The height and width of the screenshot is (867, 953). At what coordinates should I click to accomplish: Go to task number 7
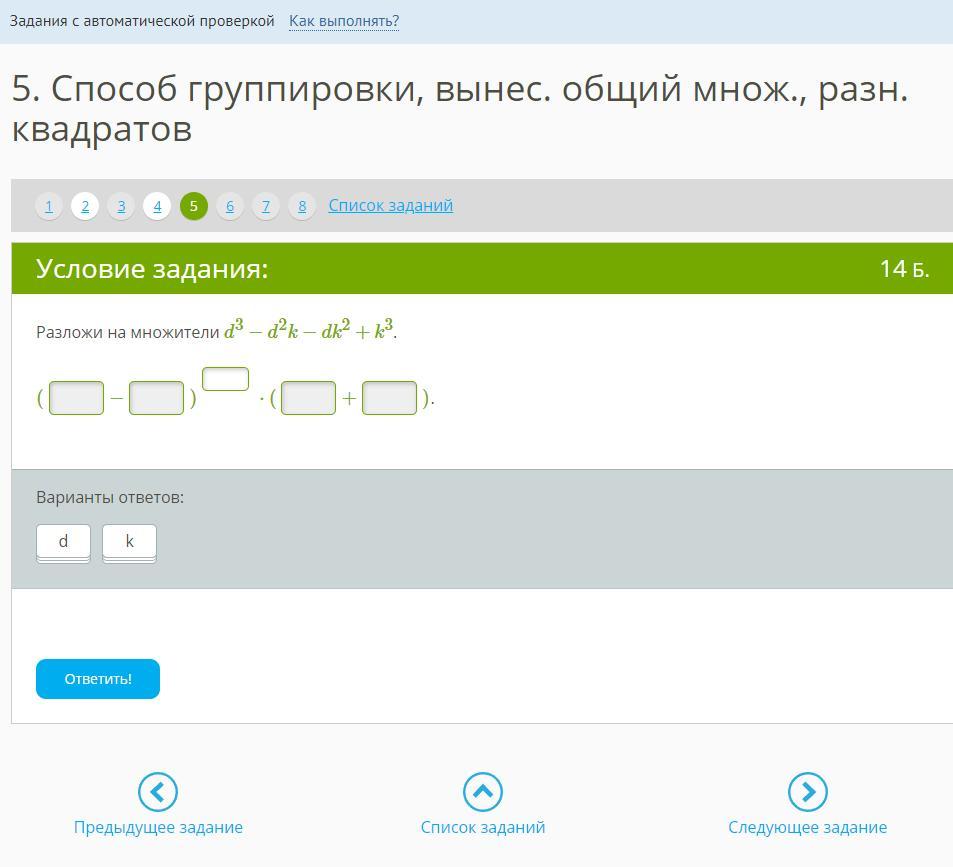(266, 206)
